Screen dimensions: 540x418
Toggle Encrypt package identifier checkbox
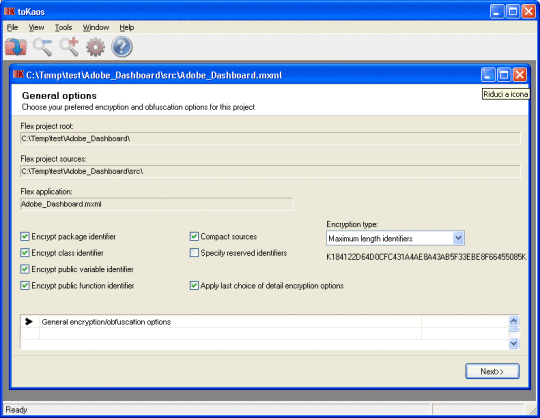24,237
